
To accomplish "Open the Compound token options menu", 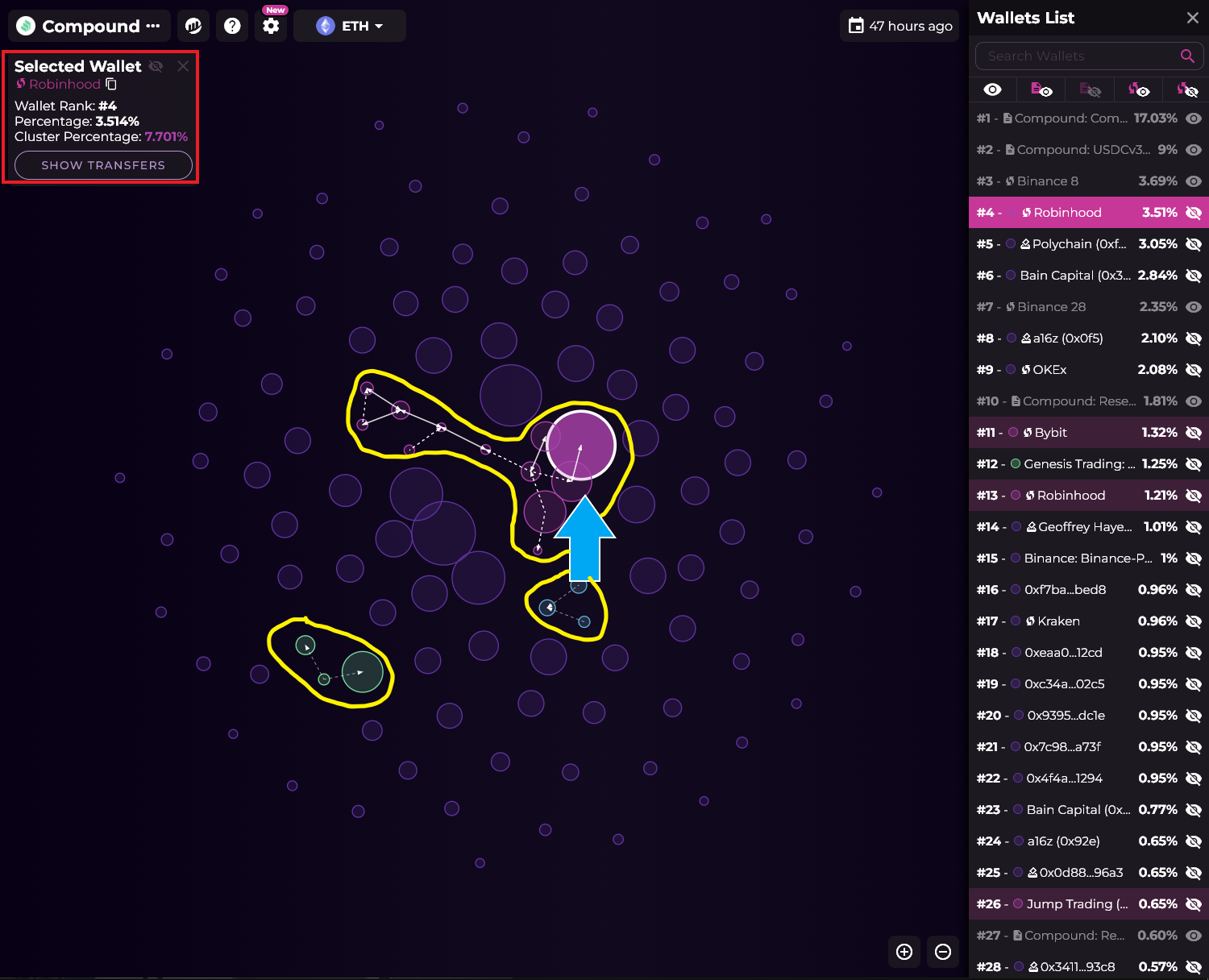I will coord(153,26).
